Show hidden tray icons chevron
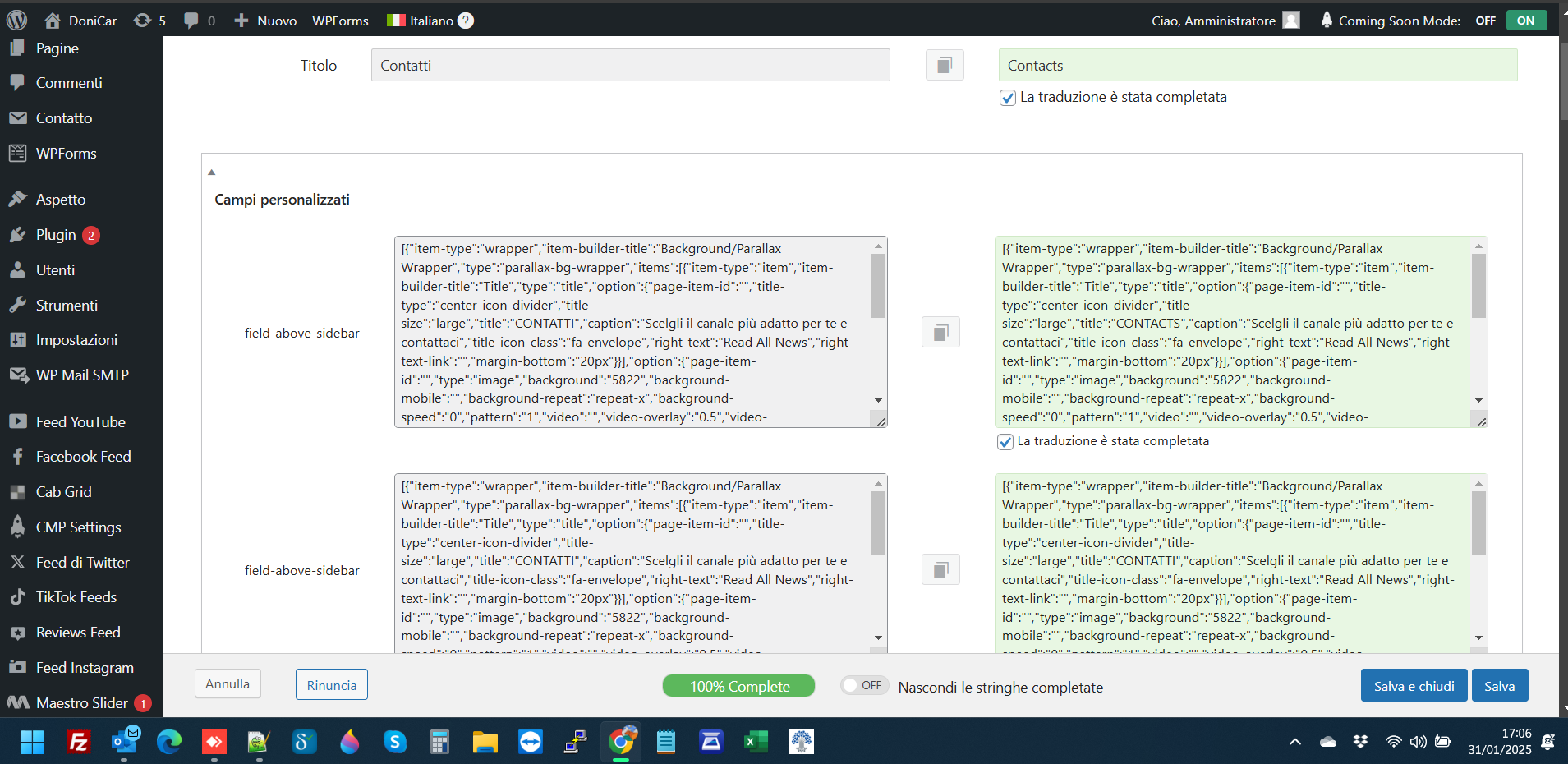The width and height of the screenshot is (1568, 764). pos(1295,742)
